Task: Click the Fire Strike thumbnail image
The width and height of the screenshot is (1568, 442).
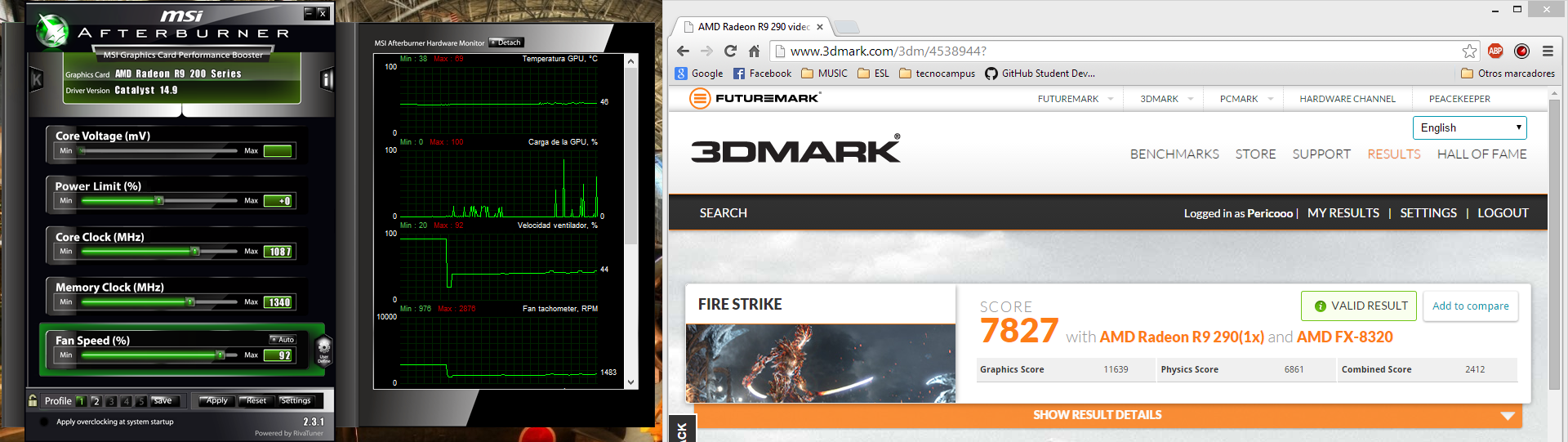Action: tap(821, 364)
